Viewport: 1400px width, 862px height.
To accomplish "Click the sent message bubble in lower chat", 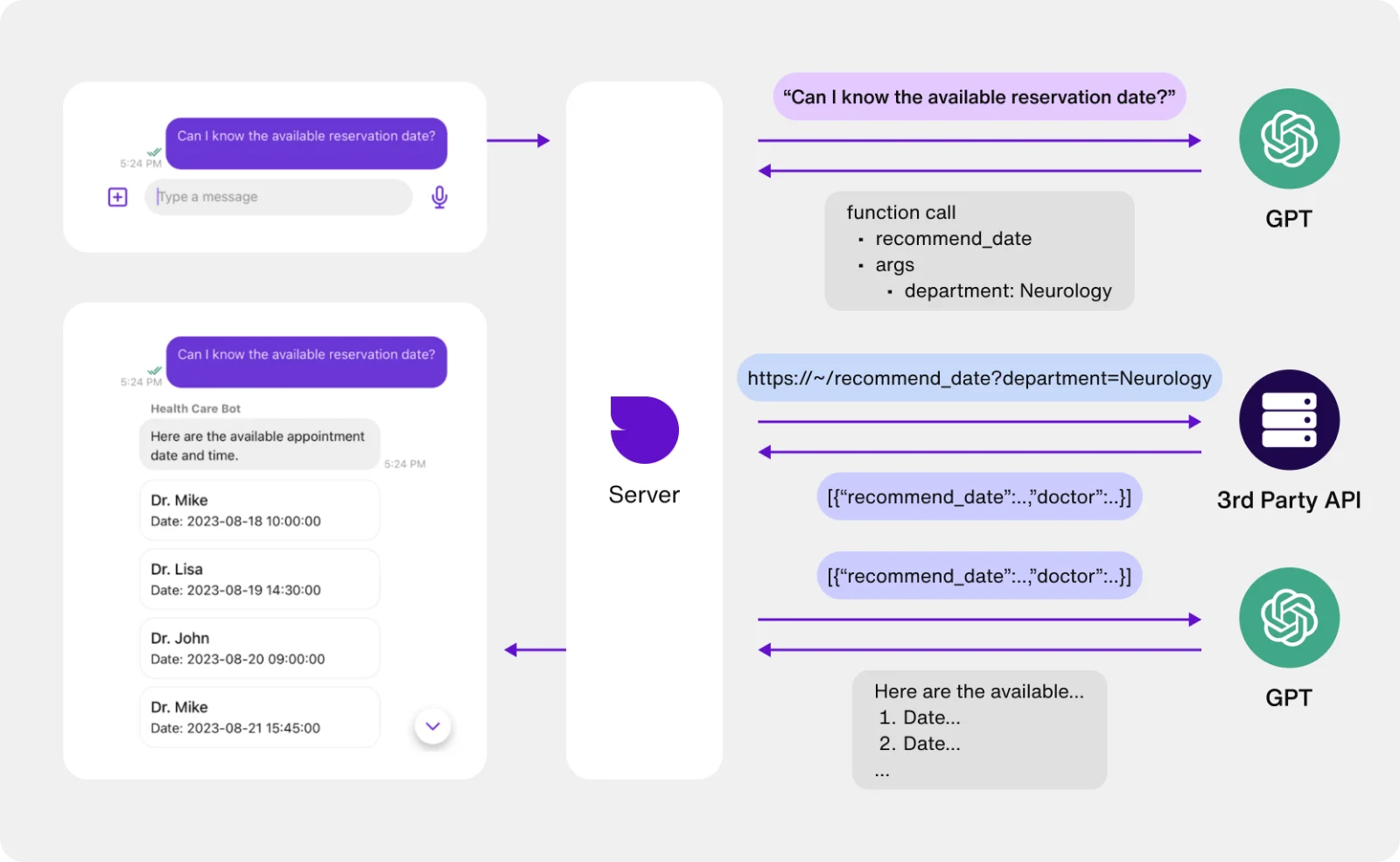I will tap(306, 362).
